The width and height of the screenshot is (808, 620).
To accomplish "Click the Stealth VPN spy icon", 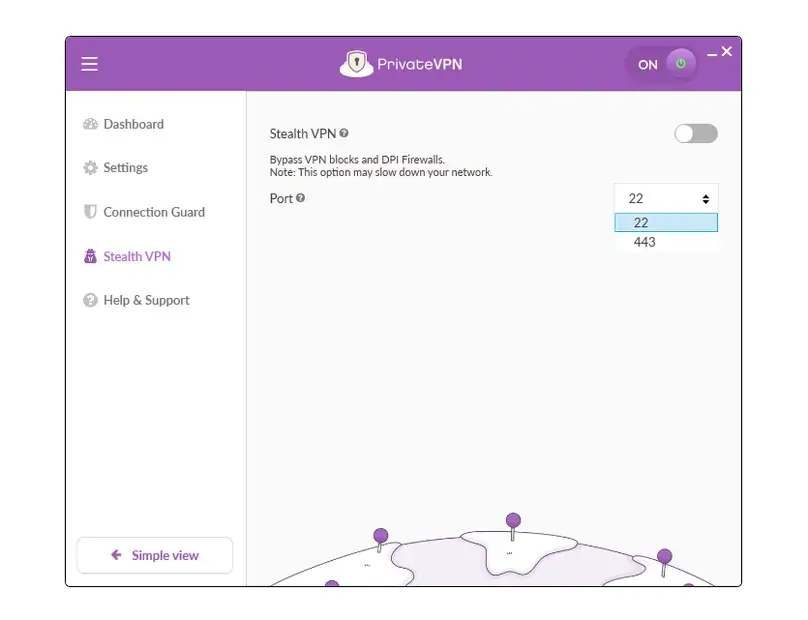I will (90, 256).
